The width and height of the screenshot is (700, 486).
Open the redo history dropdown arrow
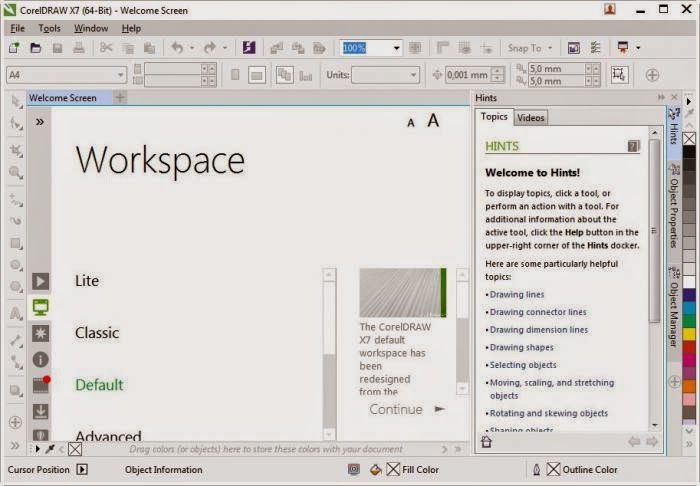click(x=225, y=48)
